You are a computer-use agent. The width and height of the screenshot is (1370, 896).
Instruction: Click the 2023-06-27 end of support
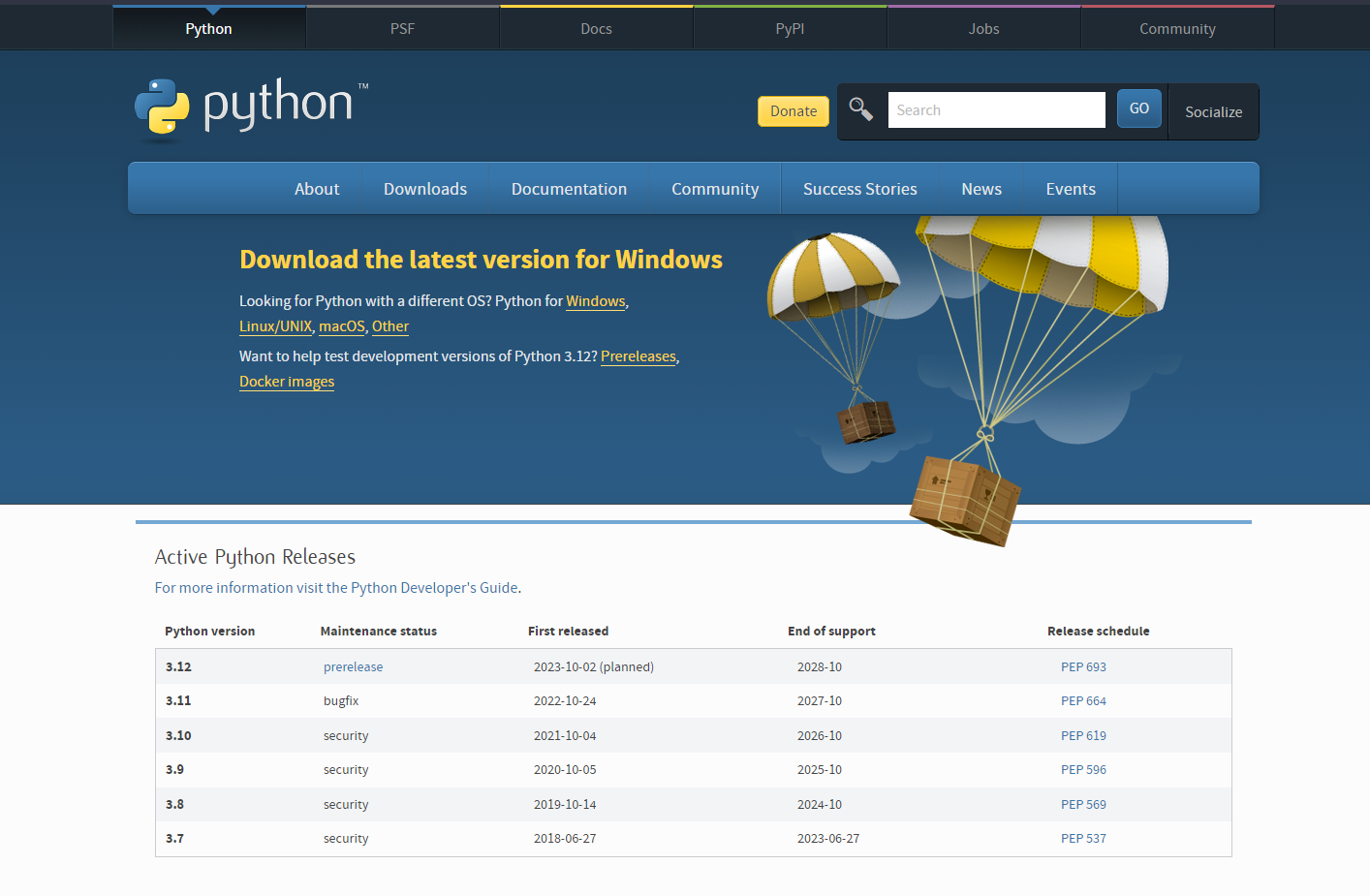pyautogui.click(x=828, y=839)
